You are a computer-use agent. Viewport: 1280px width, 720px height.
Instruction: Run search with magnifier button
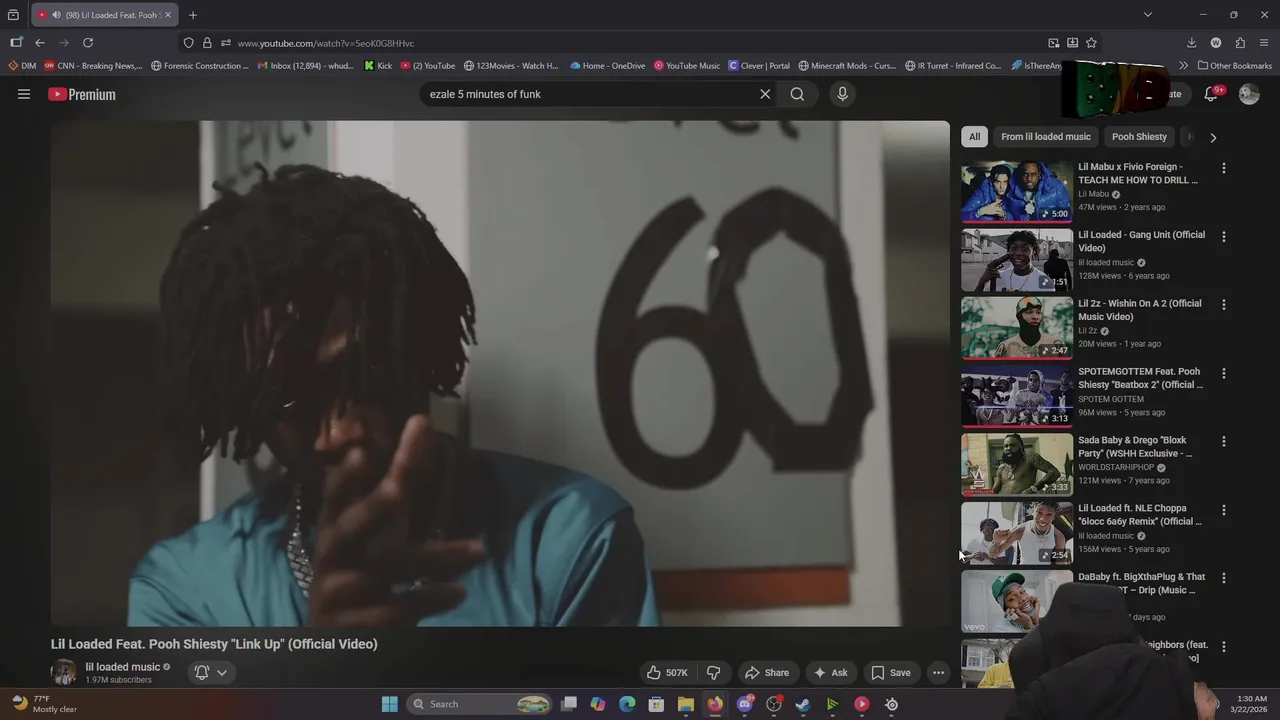pyautogui.click(x=797, y=94)
